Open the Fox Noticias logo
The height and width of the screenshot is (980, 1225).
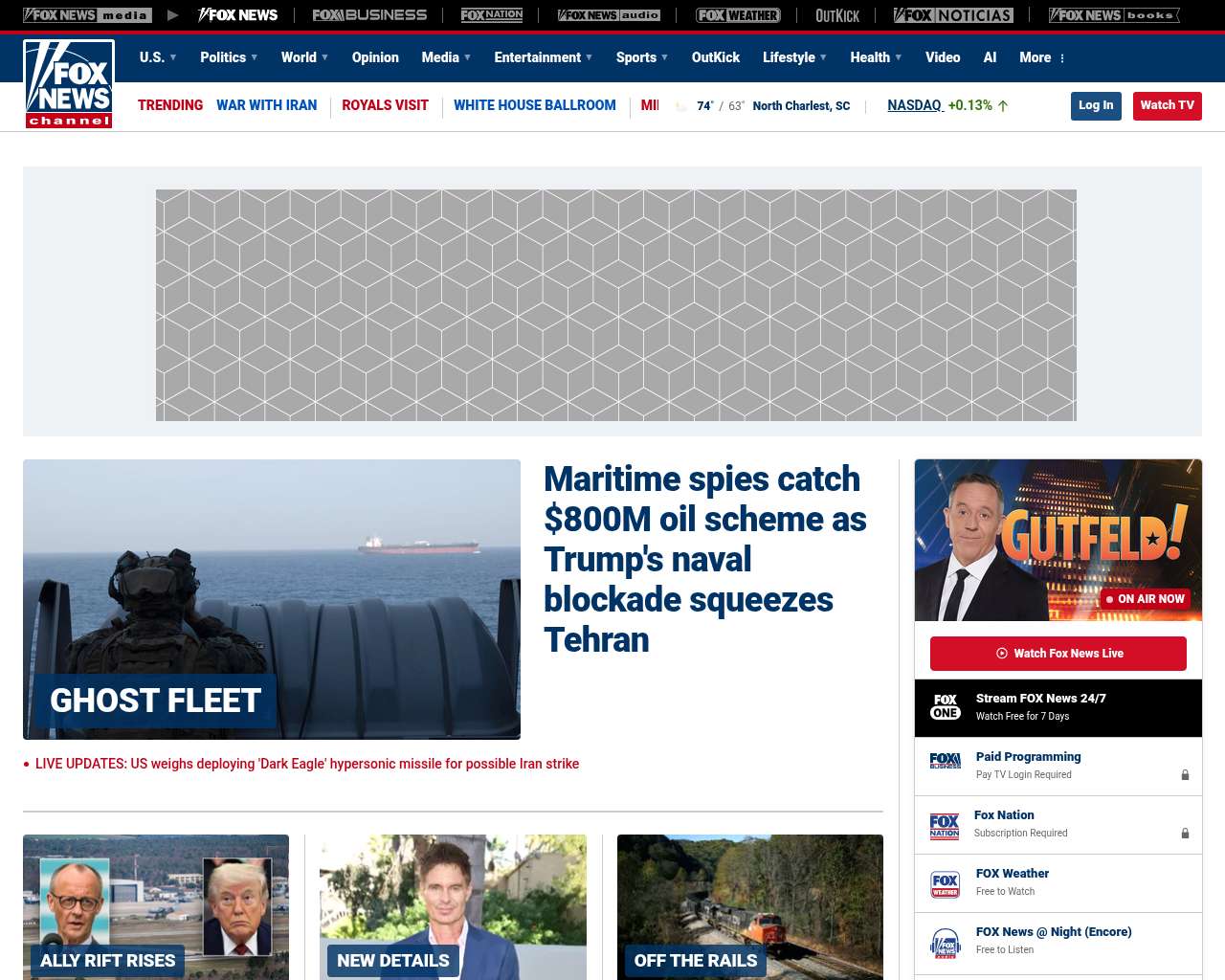click(953, 15)
